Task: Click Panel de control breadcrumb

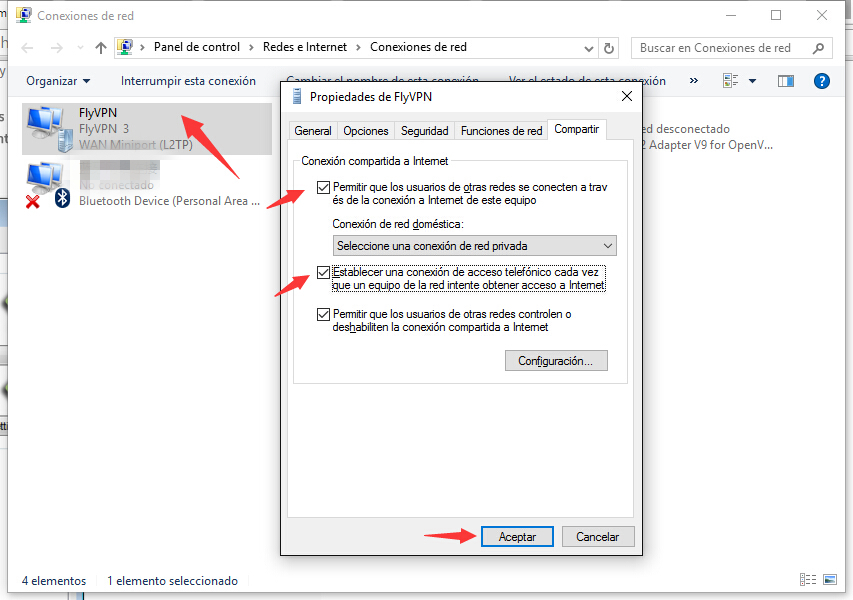Action: [x=196, y=47]
